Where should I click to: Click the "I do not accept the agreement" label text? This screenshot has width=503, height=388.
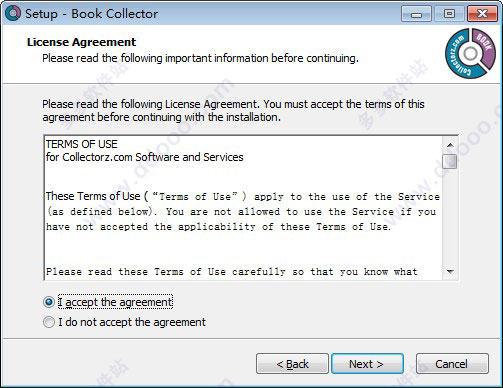pyautogui.click(x=132, y=322)
